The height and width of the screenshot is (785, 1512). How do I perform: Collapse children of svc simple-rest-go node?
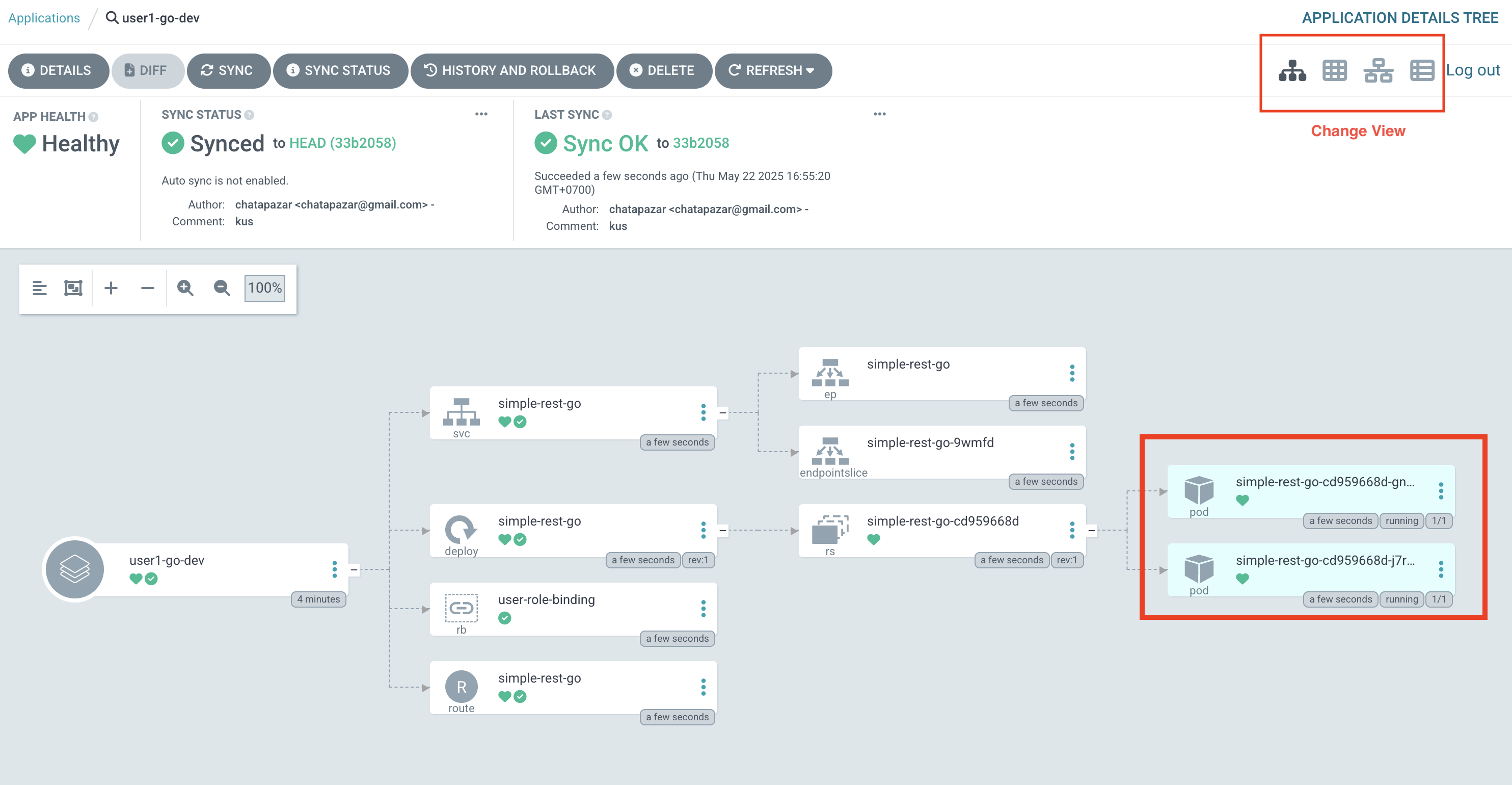click(x=722, y=413)
